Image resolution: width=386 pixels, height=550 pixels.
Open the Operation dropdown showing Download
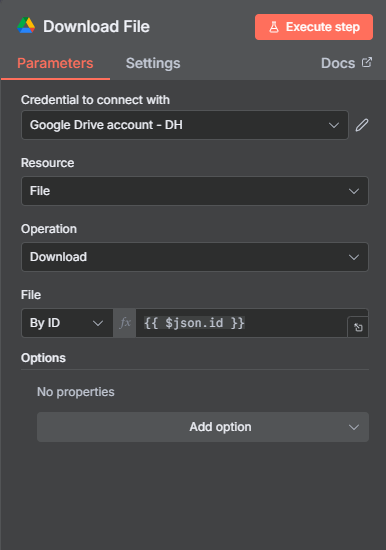click(195, 257)
